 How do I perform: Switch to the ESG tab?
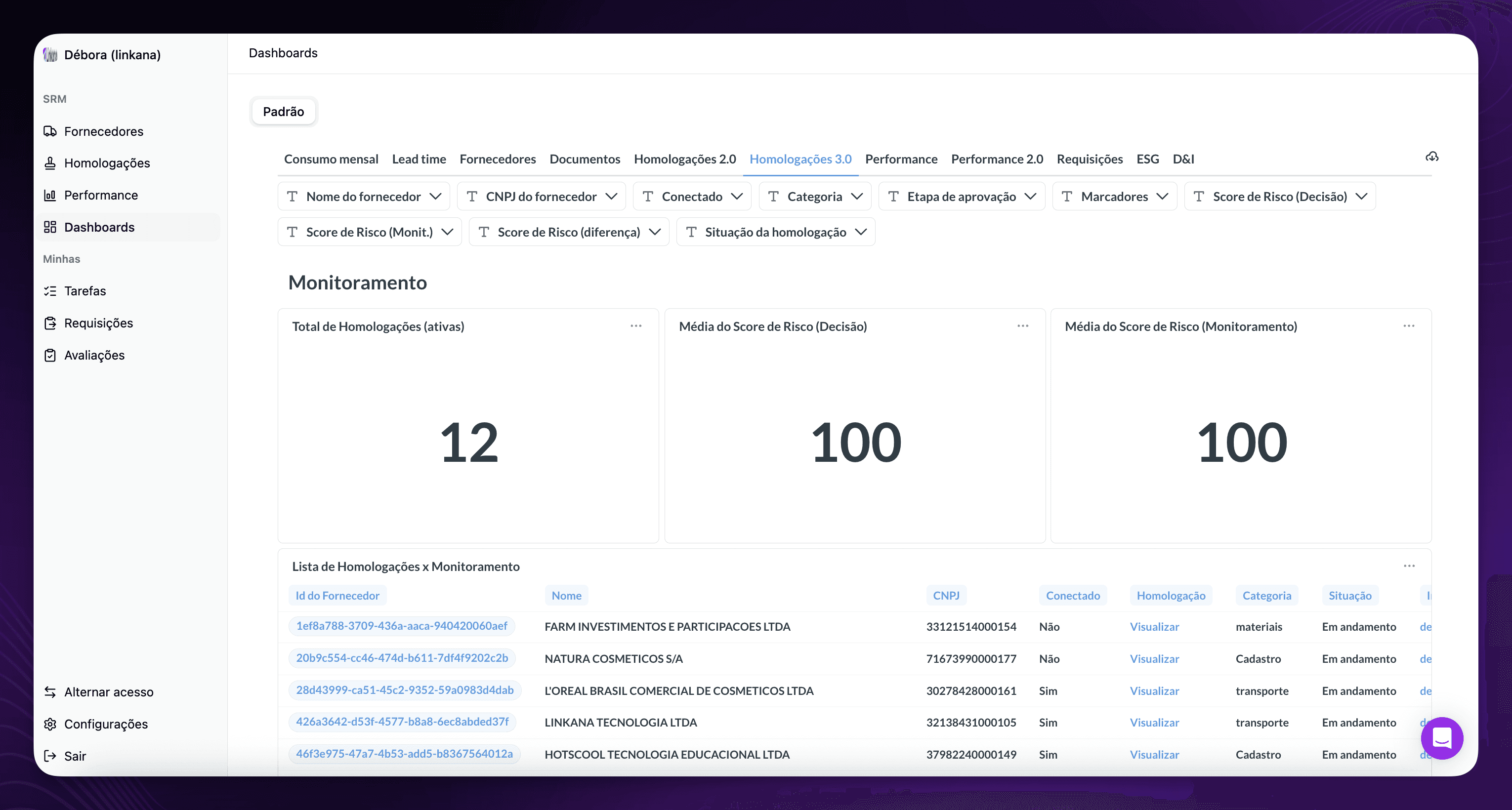pos(1147,159)
